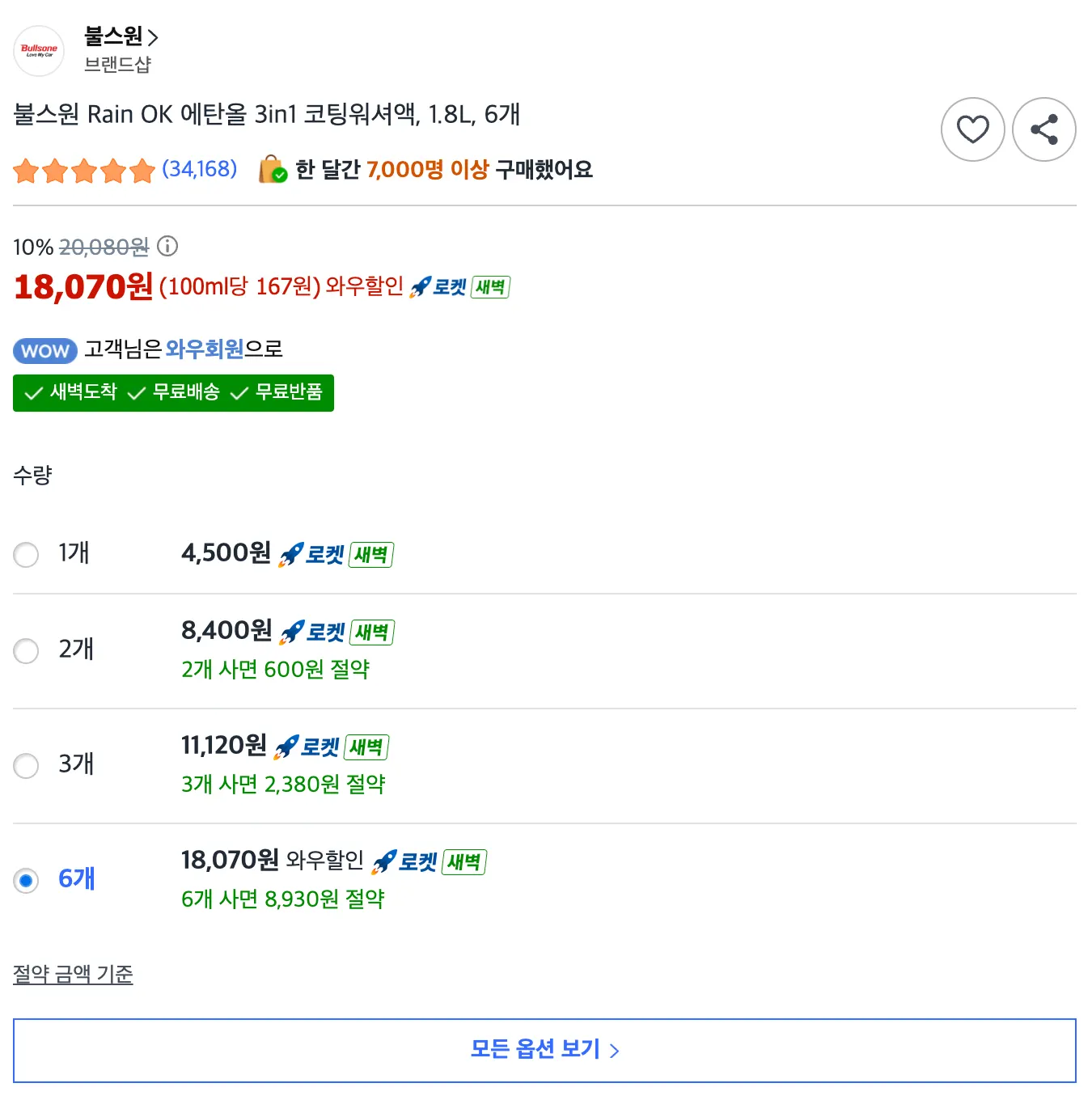Click the rocket delivery badge beside main price

tap(459, 287)
